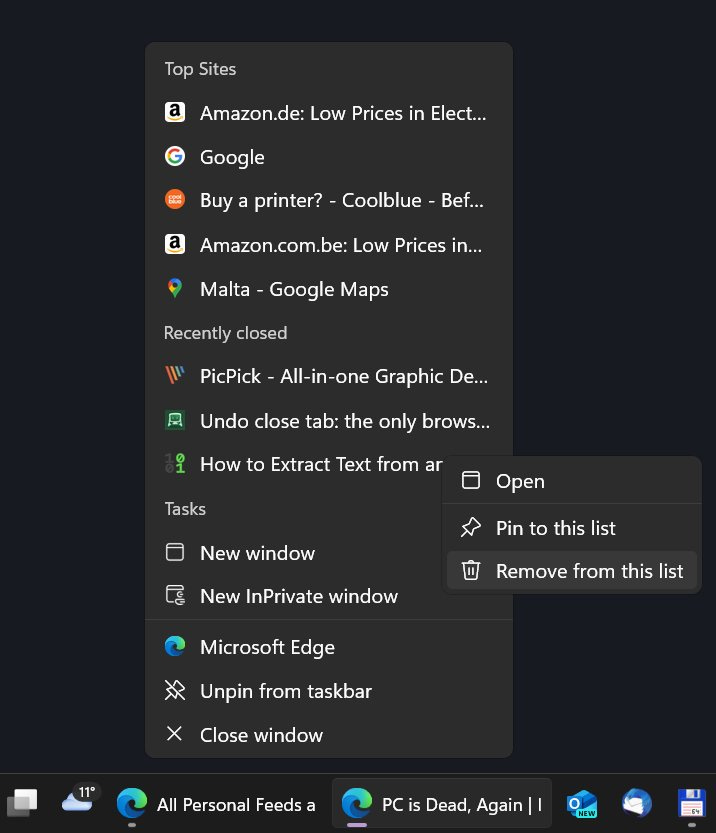This screenshot has width=716, height=833.
Task: Open the Amazon.com.be top site entry
Action: coord(328,245)
